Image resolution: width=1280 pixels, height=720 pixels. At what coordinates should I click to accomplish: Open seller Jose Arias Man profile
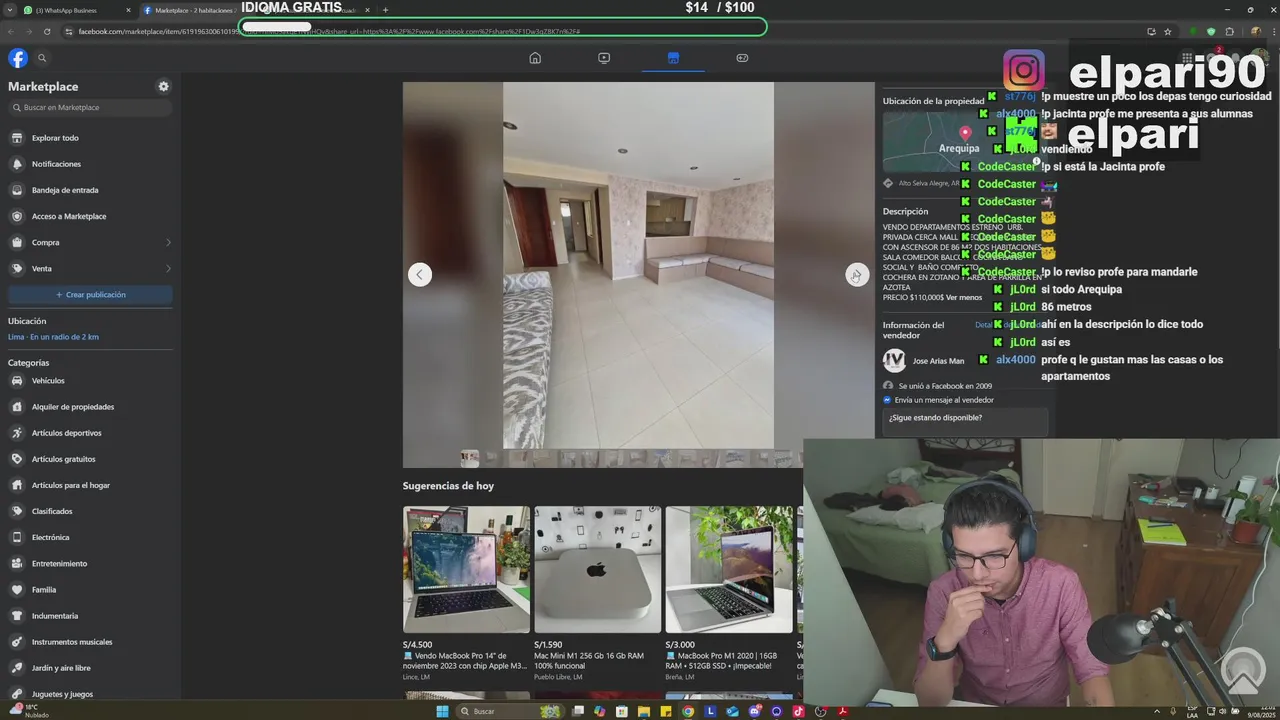(x=938, y=361)
